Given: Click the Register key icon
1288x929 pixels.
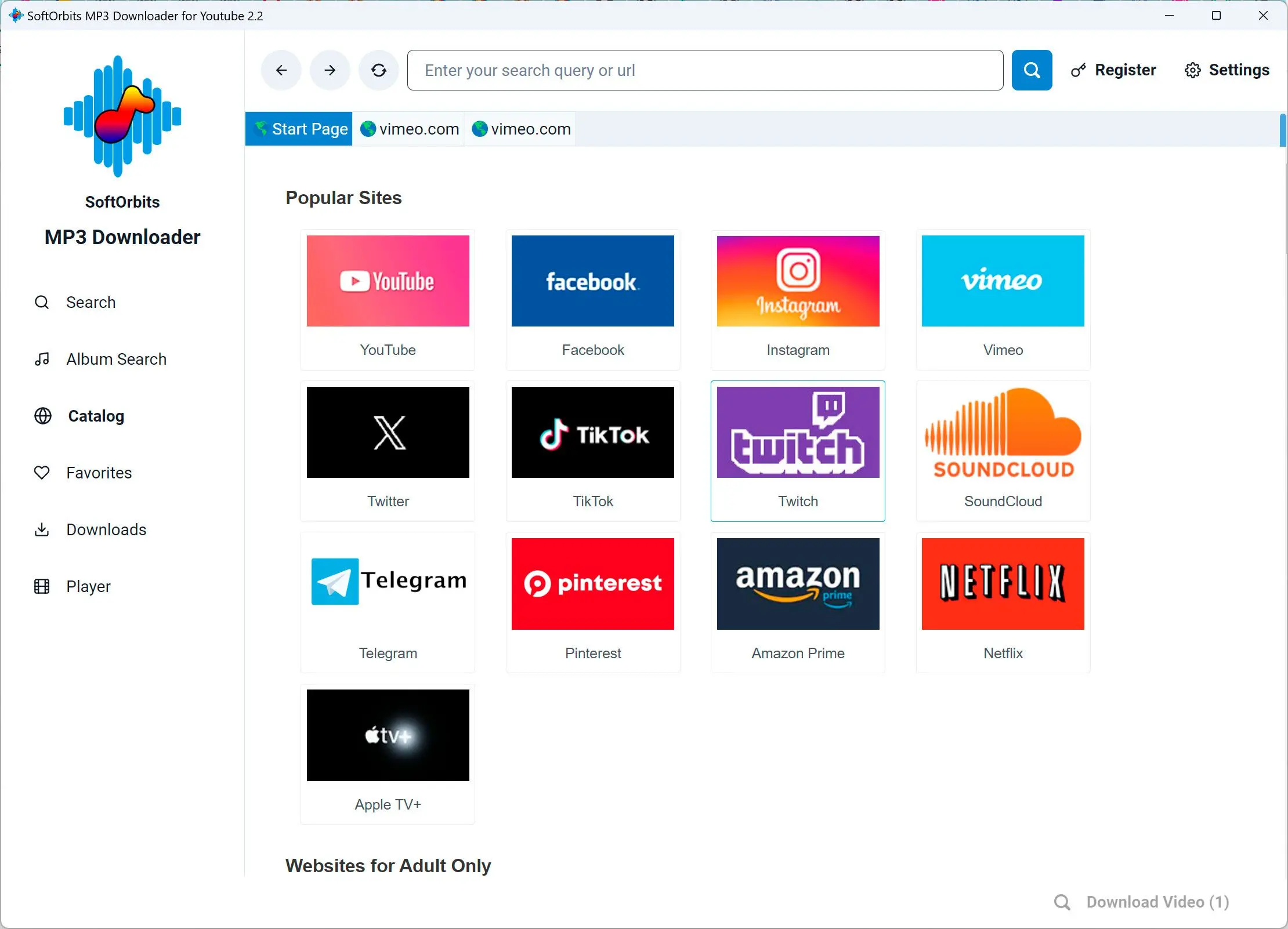Looking at the screenshot, I should pyautogui.click(x=1079, y=70).
